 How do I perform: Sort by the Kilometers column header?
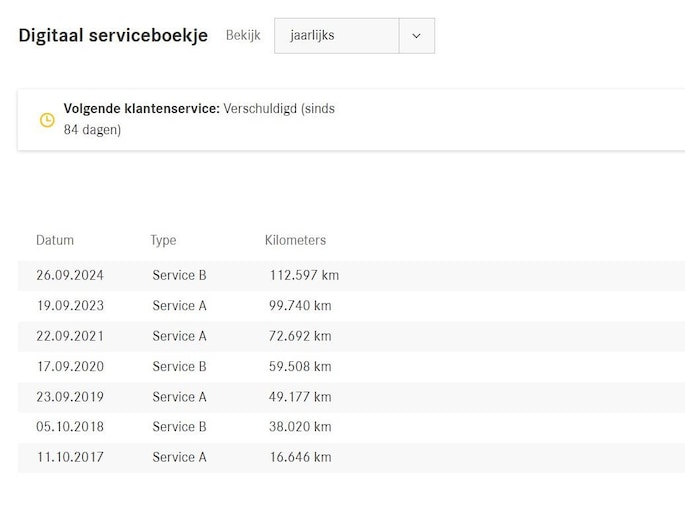point(295,240)
